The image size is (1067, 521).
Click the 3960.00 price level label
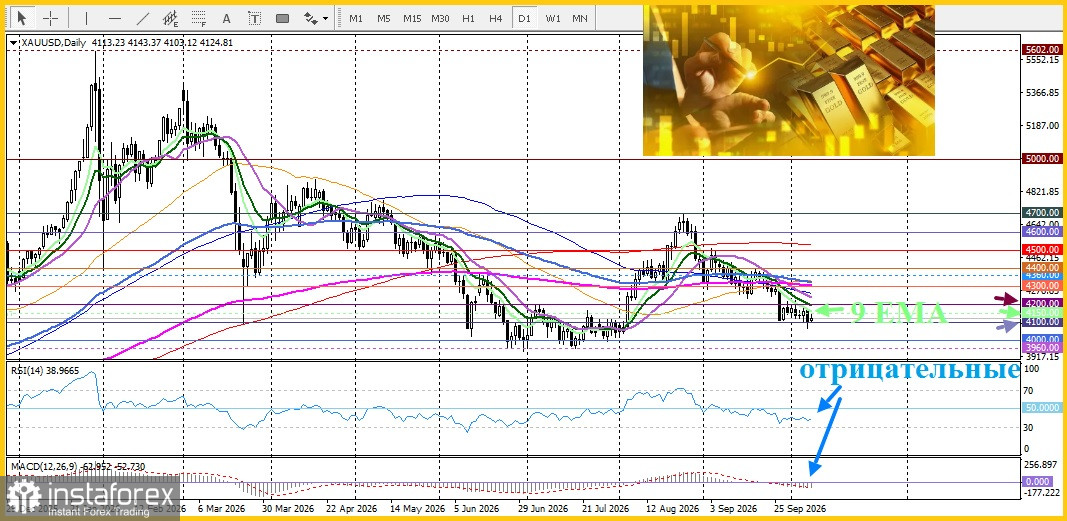[1042, 348]
